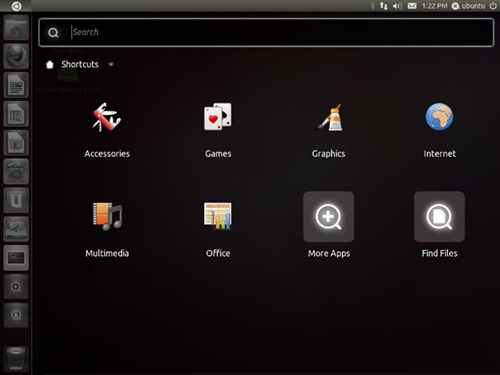Click the Find Files button
Viewport: 500px width, 375px height.
click(x=439, y=217)
